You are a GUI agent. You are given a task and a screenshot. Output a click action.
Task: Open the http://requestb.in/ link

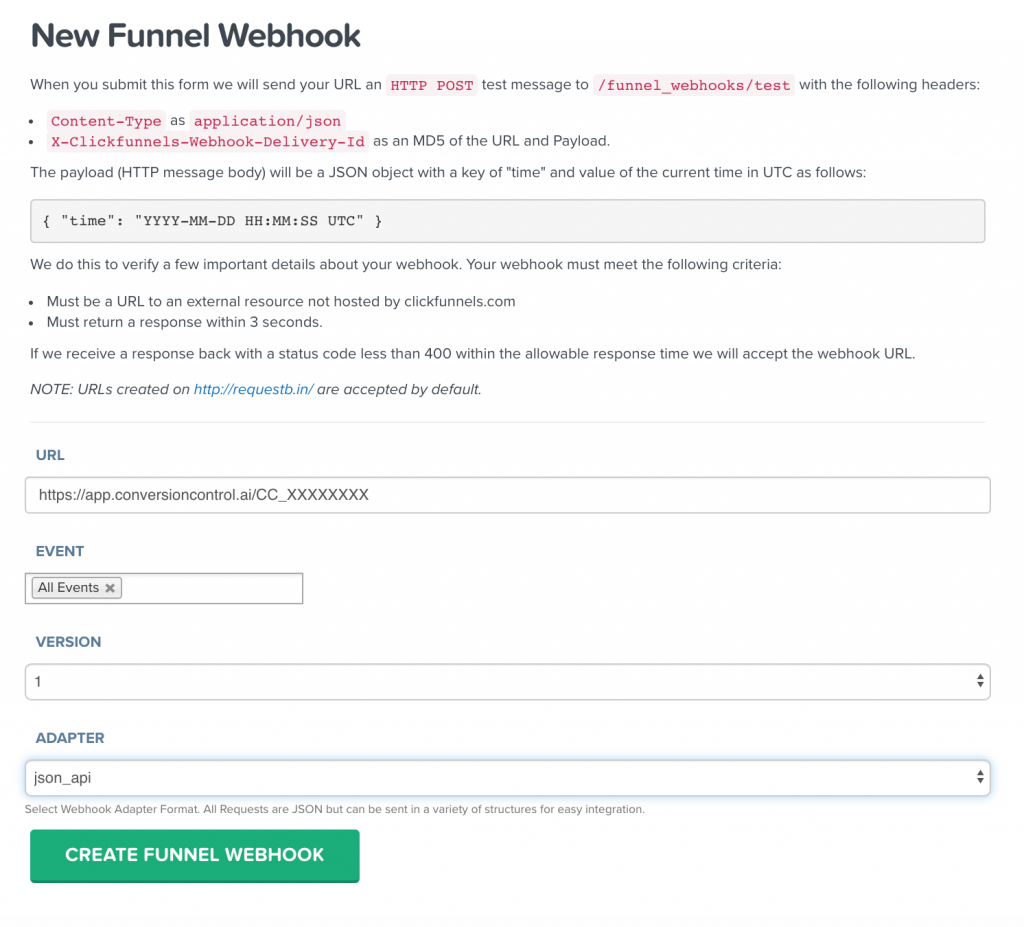click(x=253, y=389)
